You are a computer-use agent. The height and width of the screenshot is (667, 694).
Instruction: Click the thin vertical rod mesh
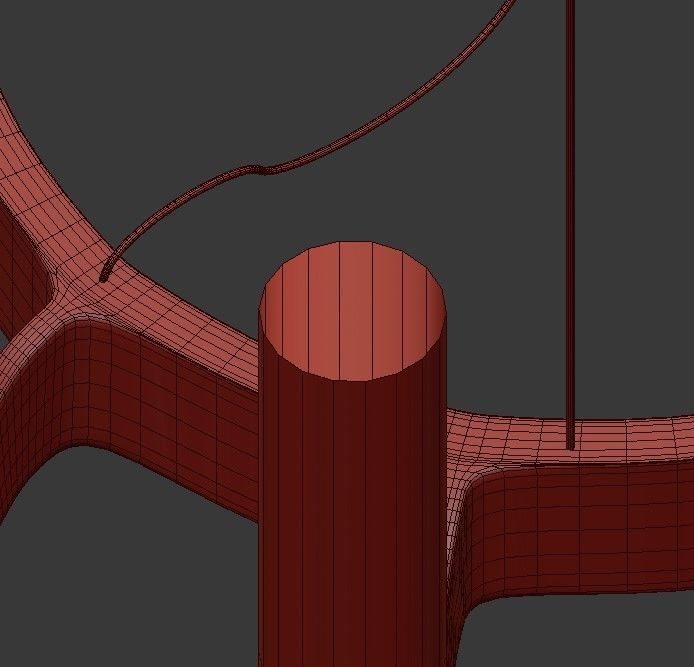click(571, 224)
